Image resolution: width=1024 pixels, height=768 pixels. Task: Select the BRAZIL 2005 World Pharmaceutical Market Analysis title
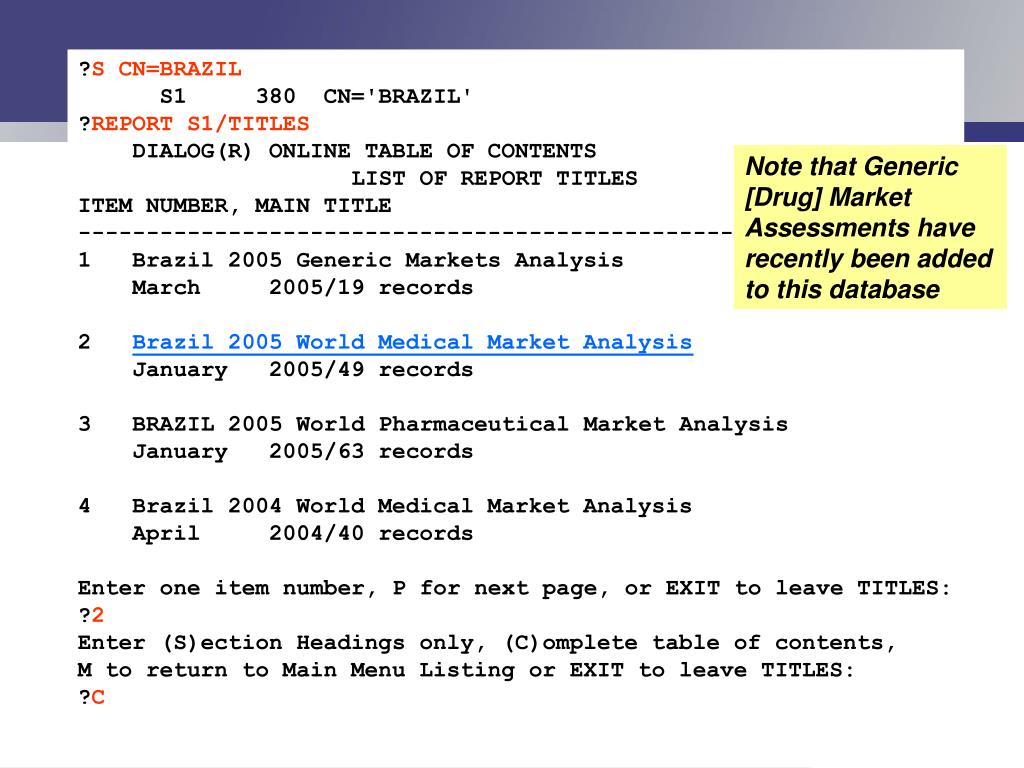[x=460, y=424]
